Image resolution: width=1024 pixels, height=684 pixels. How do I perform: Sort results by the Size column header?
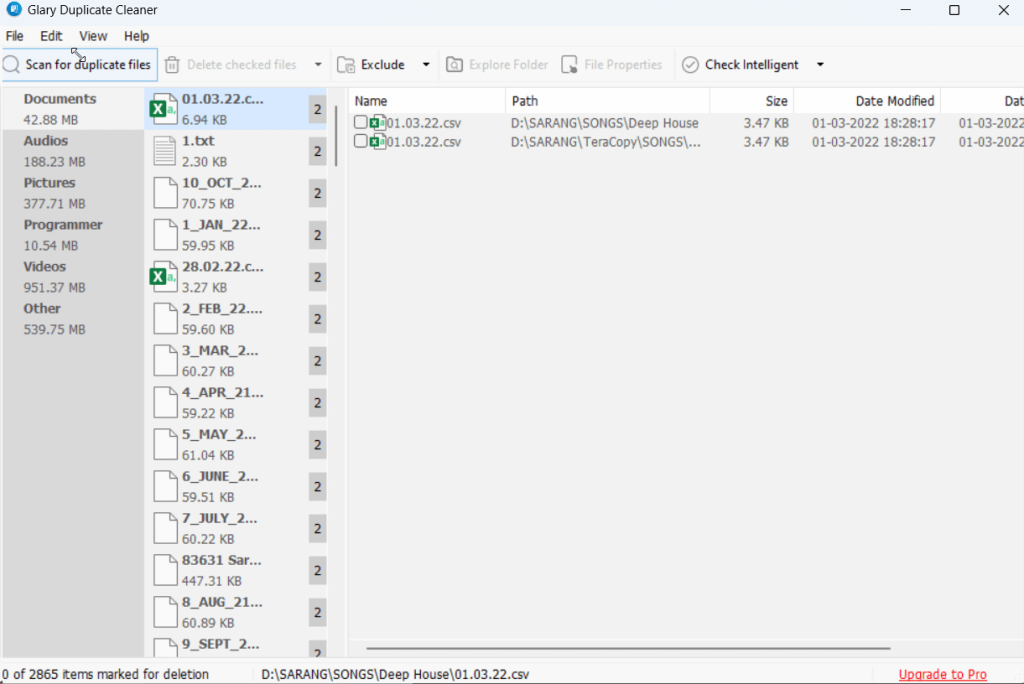pyautogui.click(x=752, y=101)
